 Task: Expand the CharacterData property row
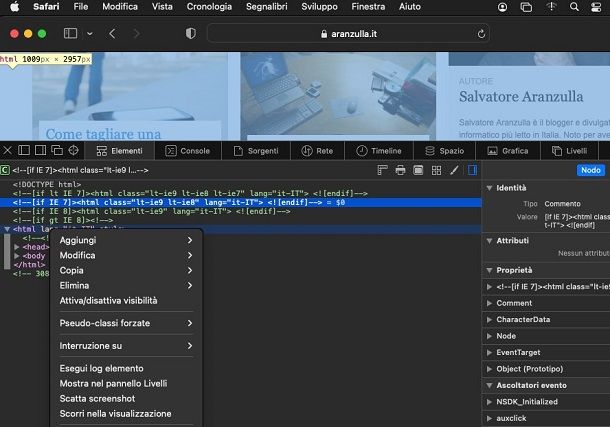point(489,320)
